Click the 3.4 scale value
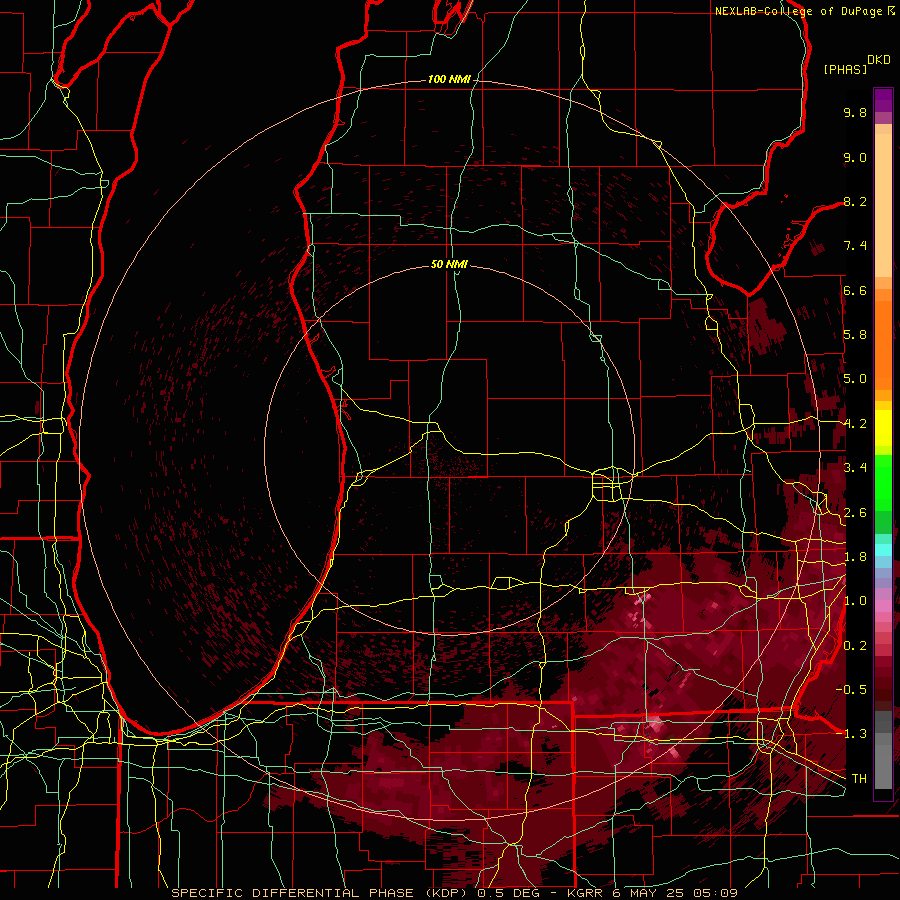 point(855,468)
